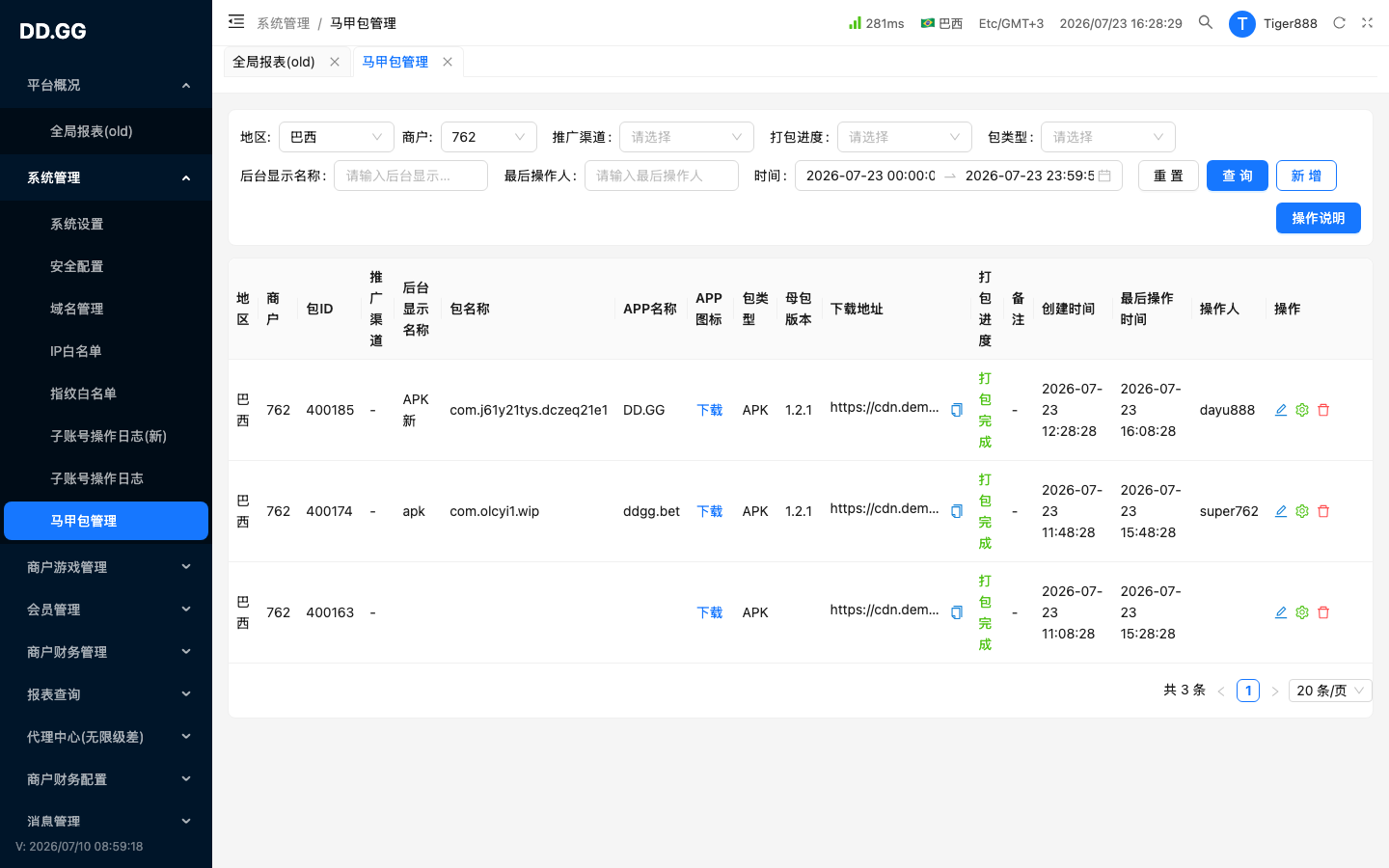Collapse the 系统管理 sidebar section
The height and width of the screenshot is (868, 1389).
click(106, 177)
